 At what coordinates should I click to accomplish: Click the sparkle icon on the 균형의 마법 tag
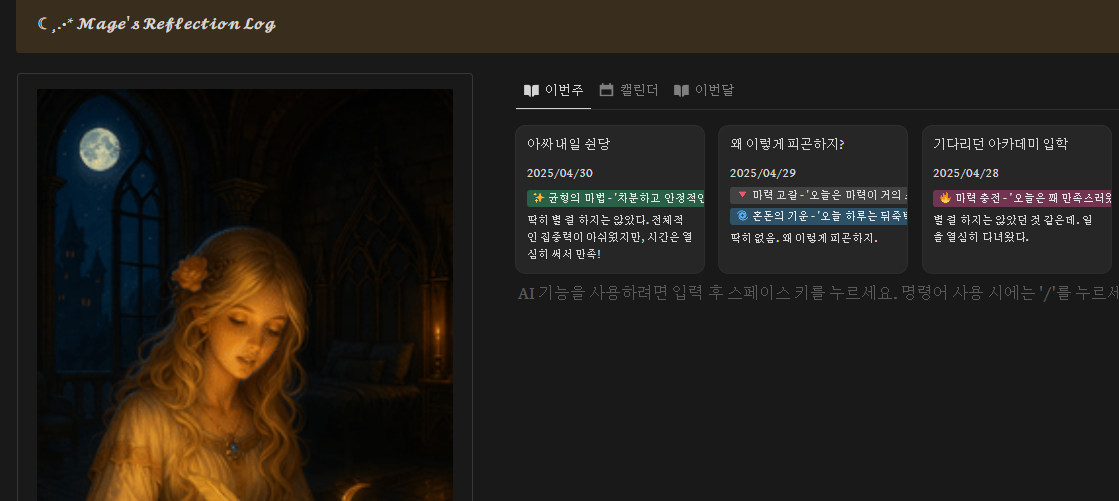pyautogui.click(x=538, y=197)
